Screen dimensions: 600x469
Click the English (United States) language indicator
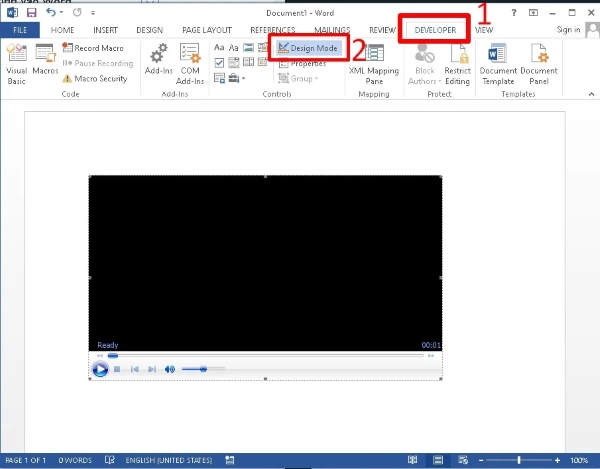pos(168,460)
